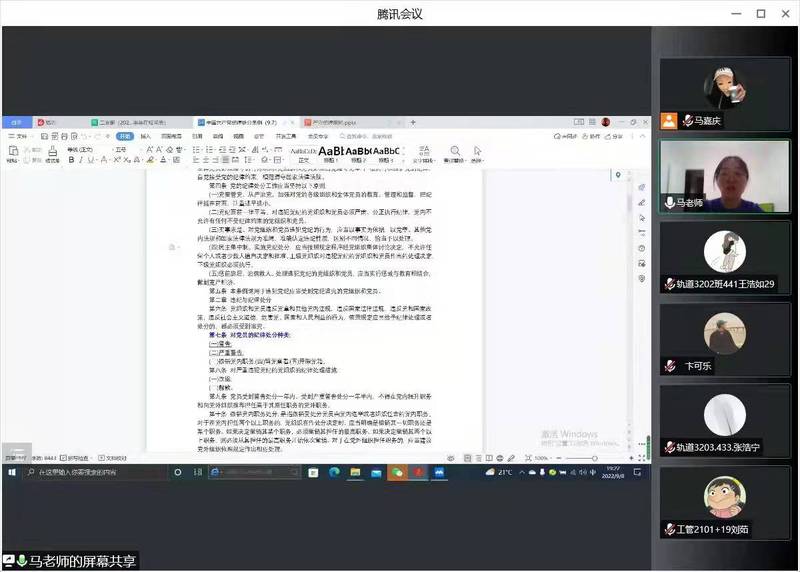Toggle 卞可乐's microphone icon
The height and width of the screenshot is (572, 800).
tap(668, 366)
